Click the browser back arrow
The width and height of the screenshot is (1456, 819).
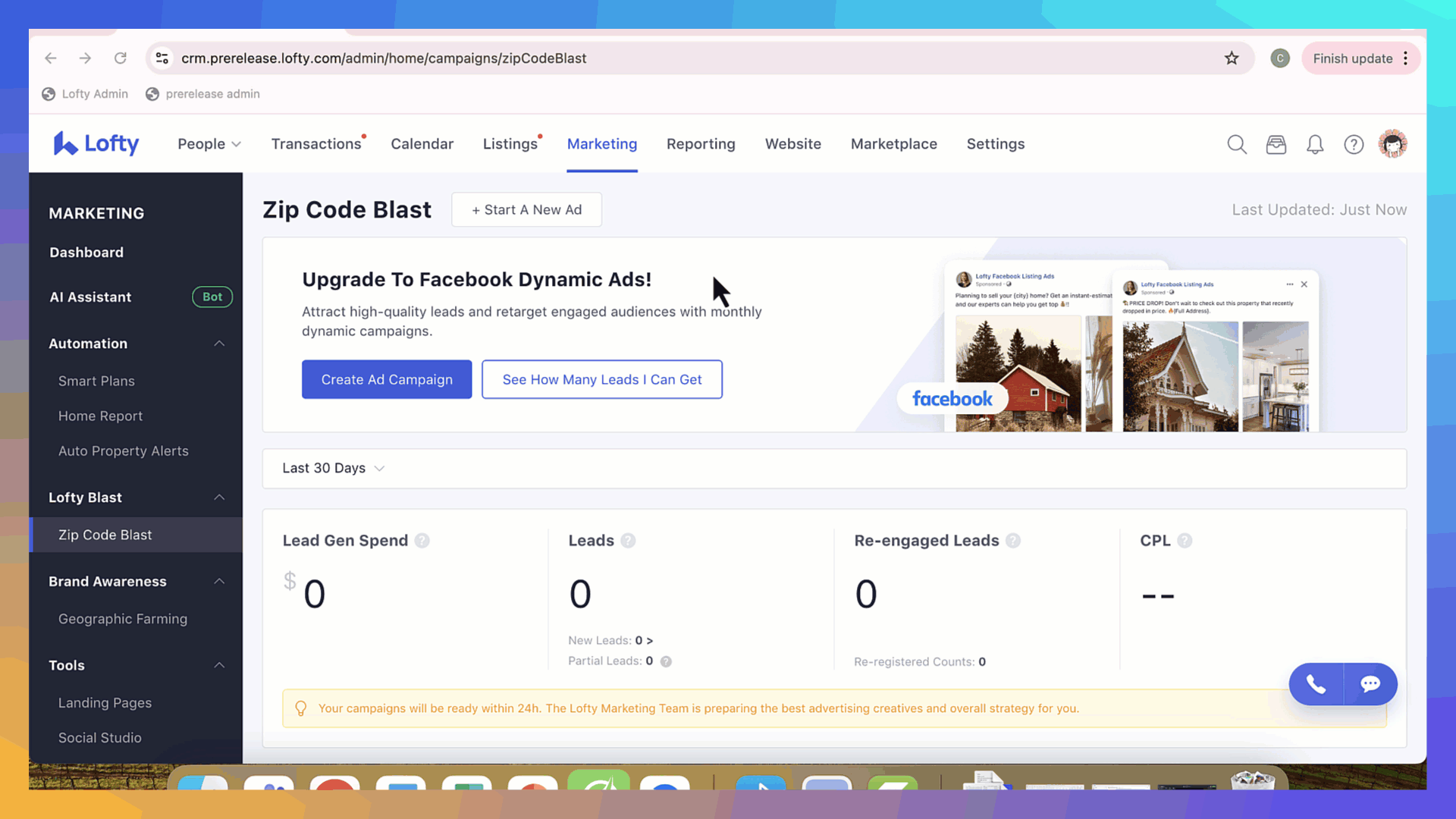(x=51, y=58)
